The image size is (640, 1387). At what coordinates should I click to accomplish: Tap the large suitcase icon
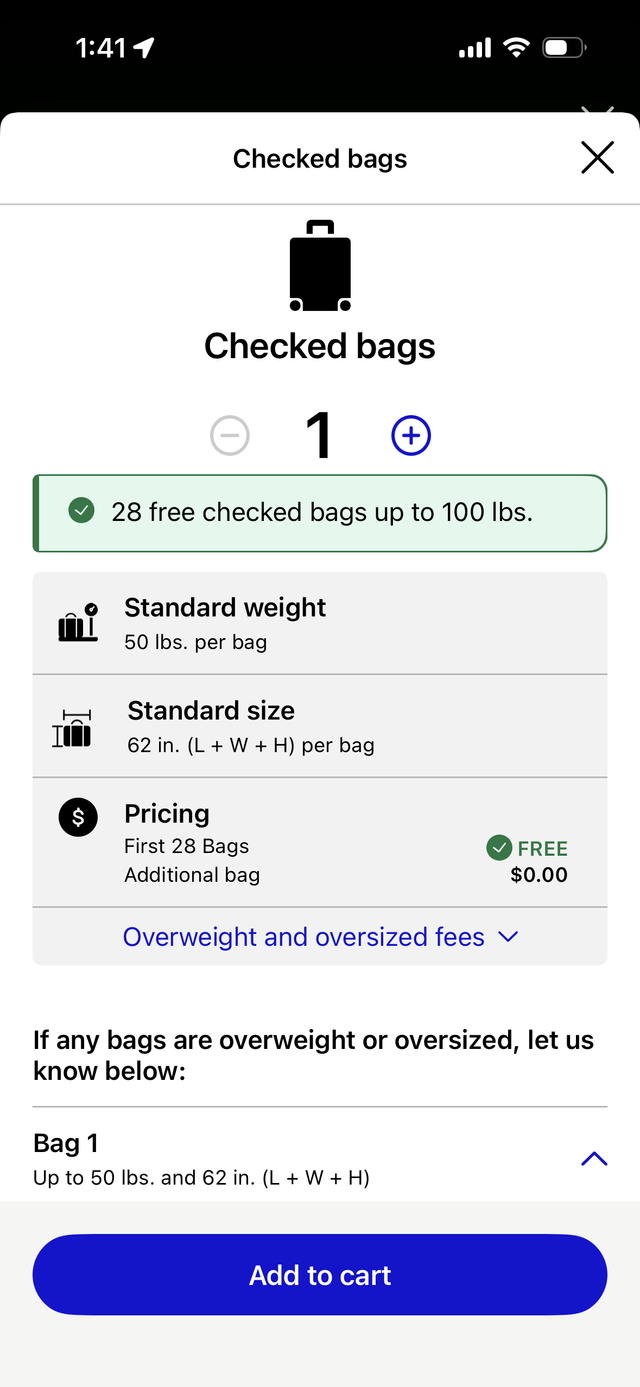[x=320, y=266]
